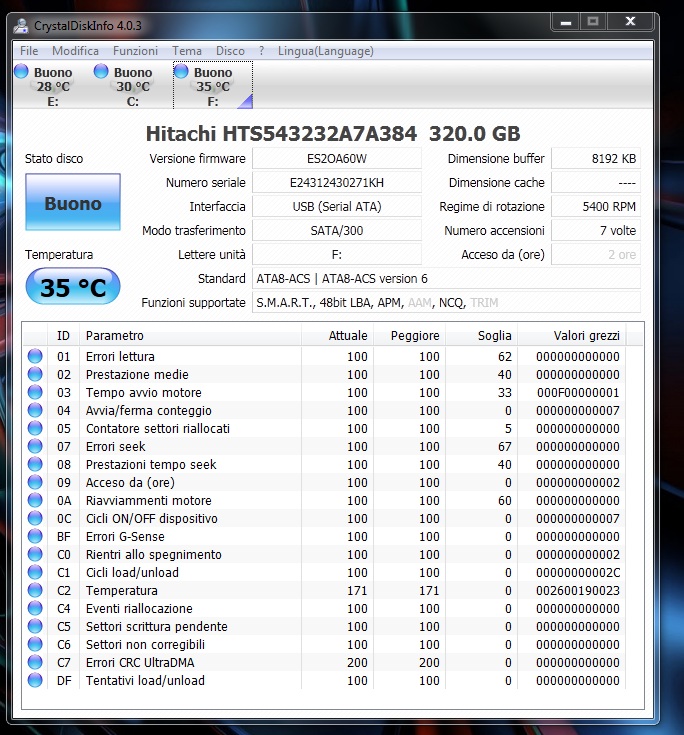Click the status orb for Avvia/ferma conteggio
Viewport: 684px width, 735px height.
[35, 410]
